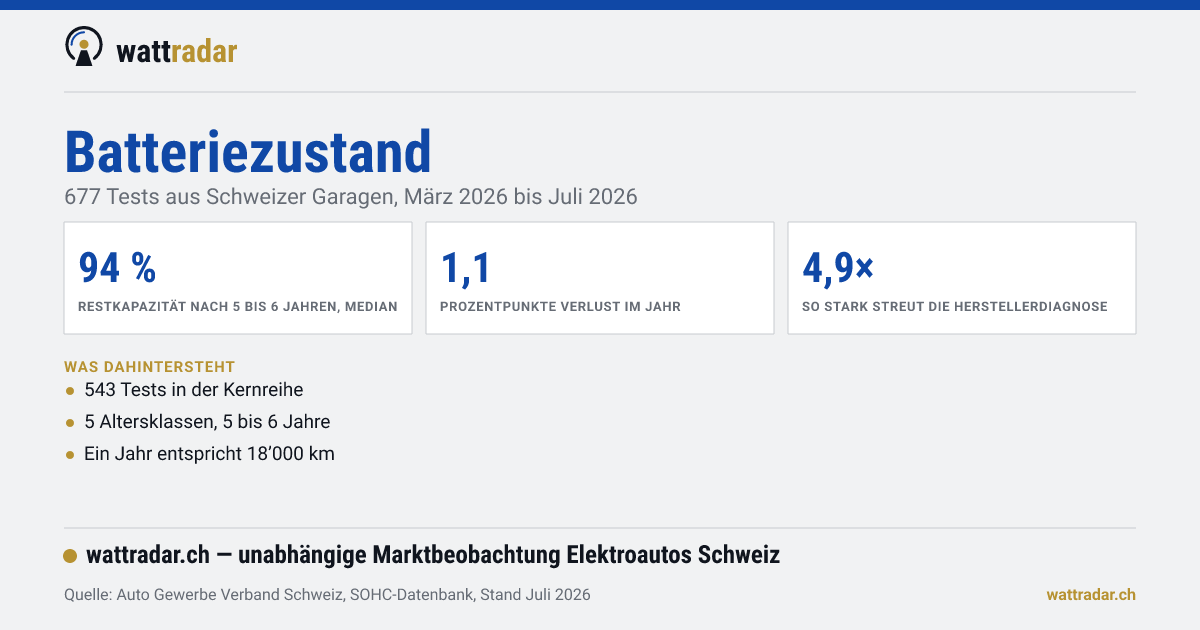
Task: Select the Batteriezustand headline
Action: click(248, 152)
